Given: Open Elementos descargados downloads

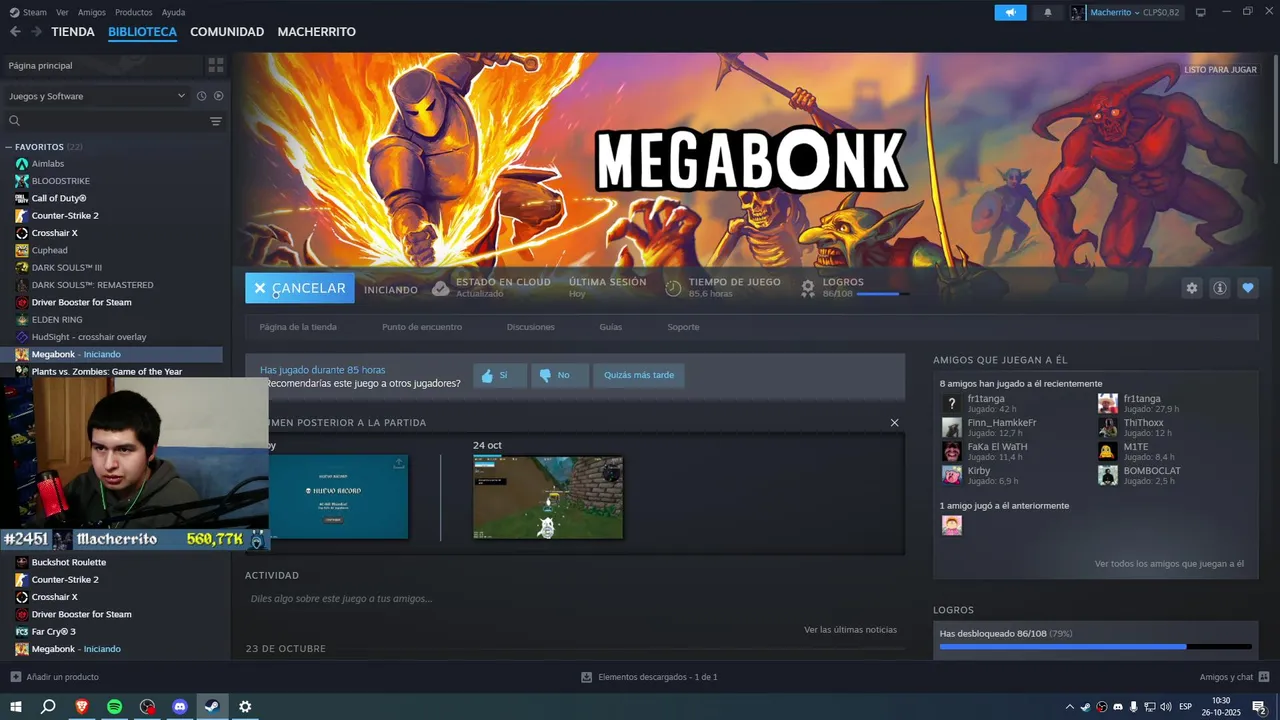Looking at the screenshot, I should [x=649, y=677].
